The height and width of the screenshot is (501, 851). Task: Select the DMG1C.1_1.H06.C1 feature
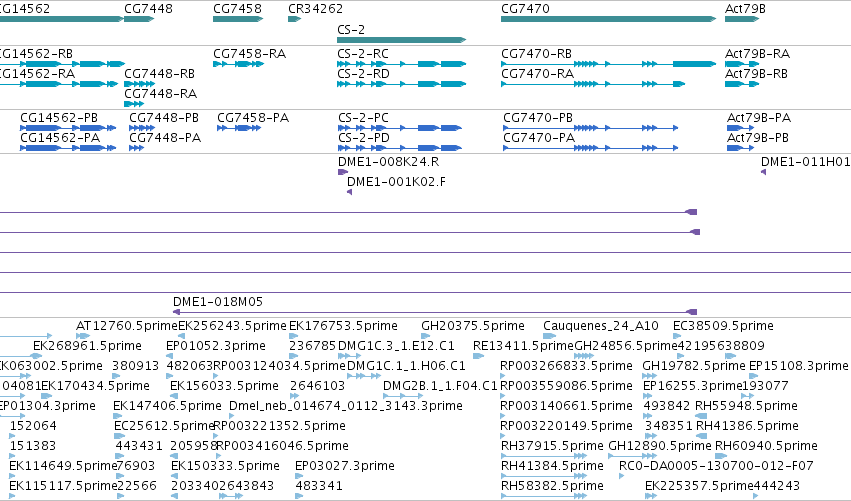(364, 376)
